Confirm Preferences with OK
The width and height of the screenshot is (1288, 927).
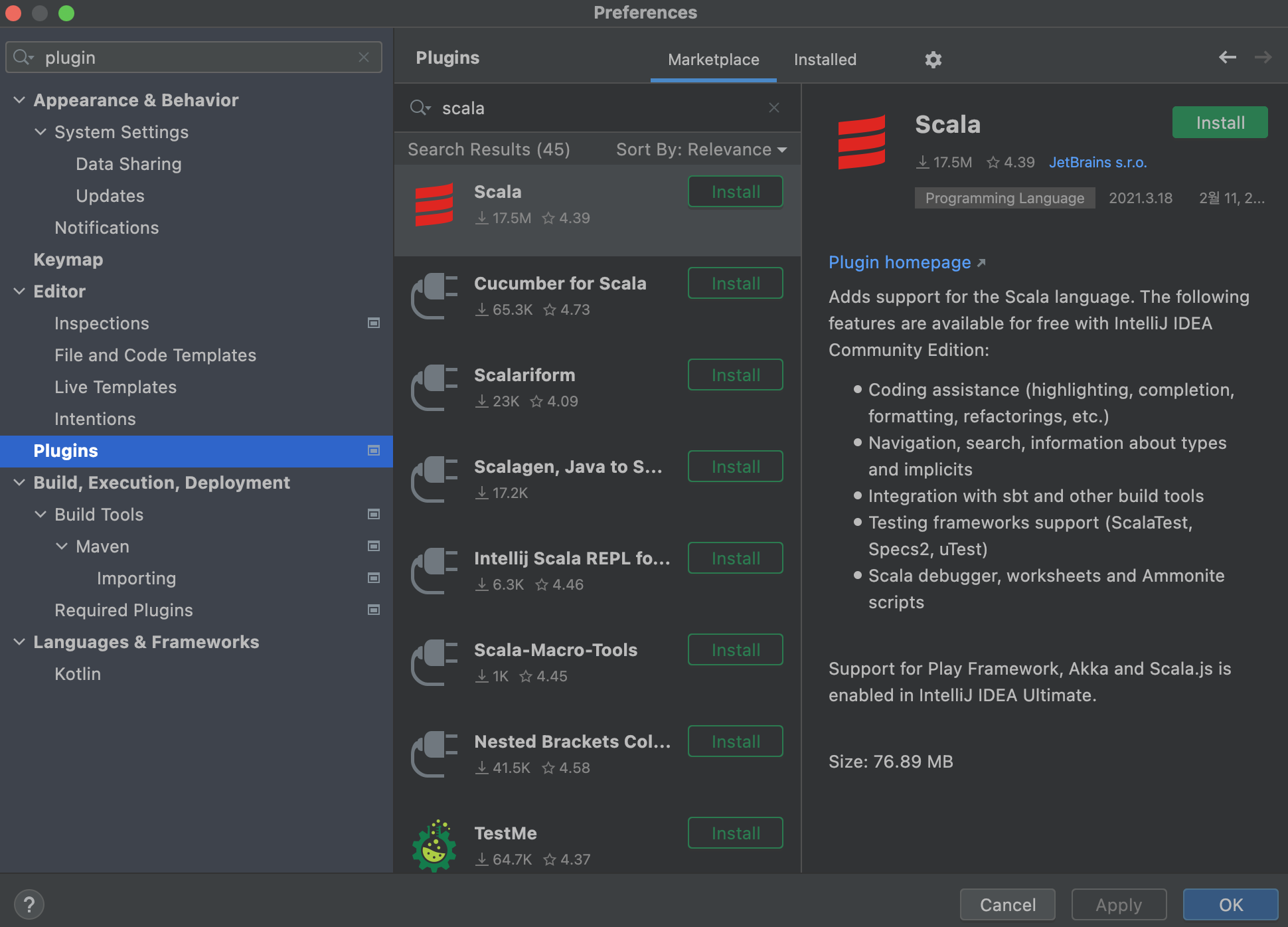1230,904
